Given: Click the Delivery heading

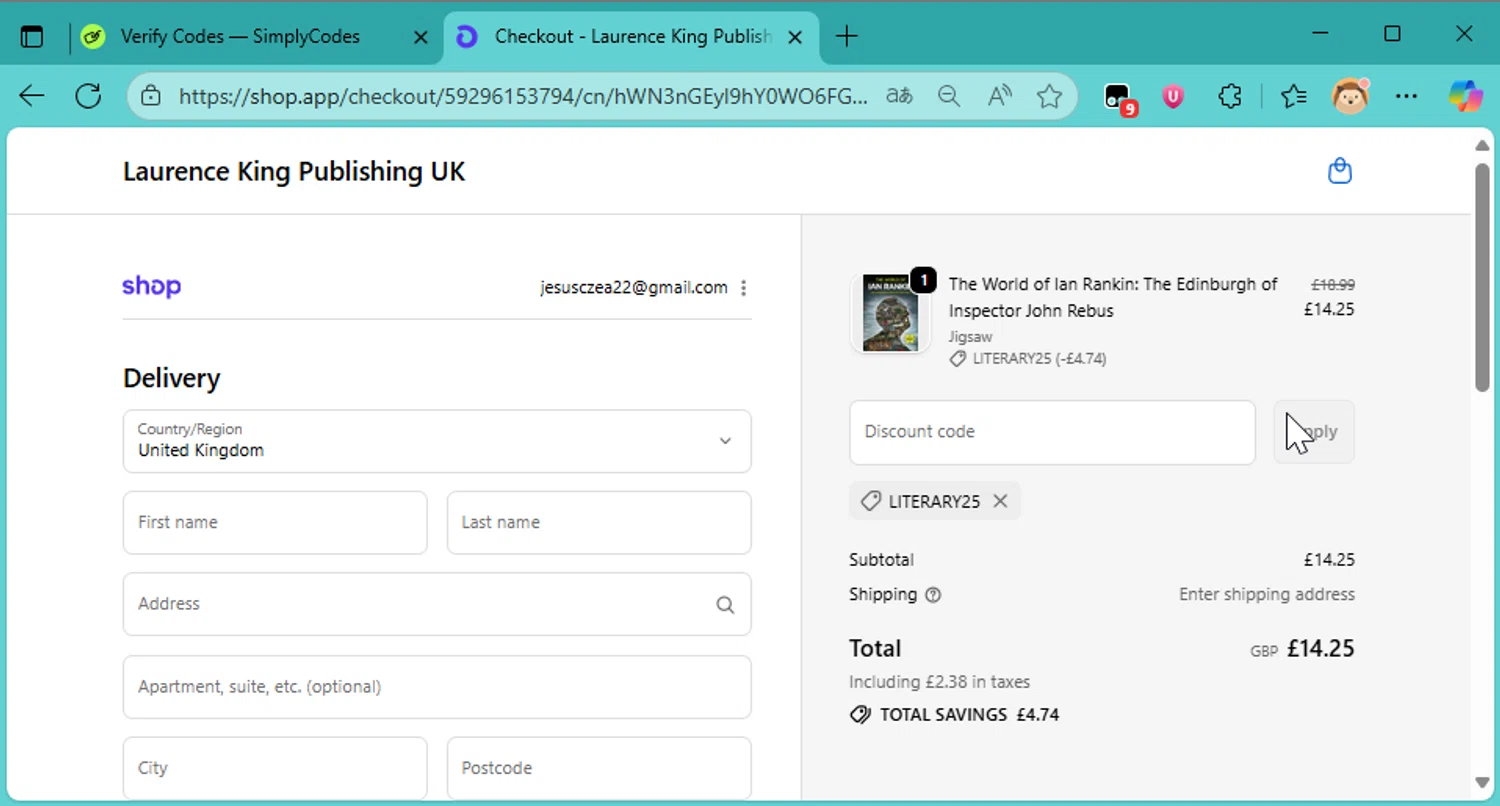Looking at the screenshot, I should pos(171,378).
